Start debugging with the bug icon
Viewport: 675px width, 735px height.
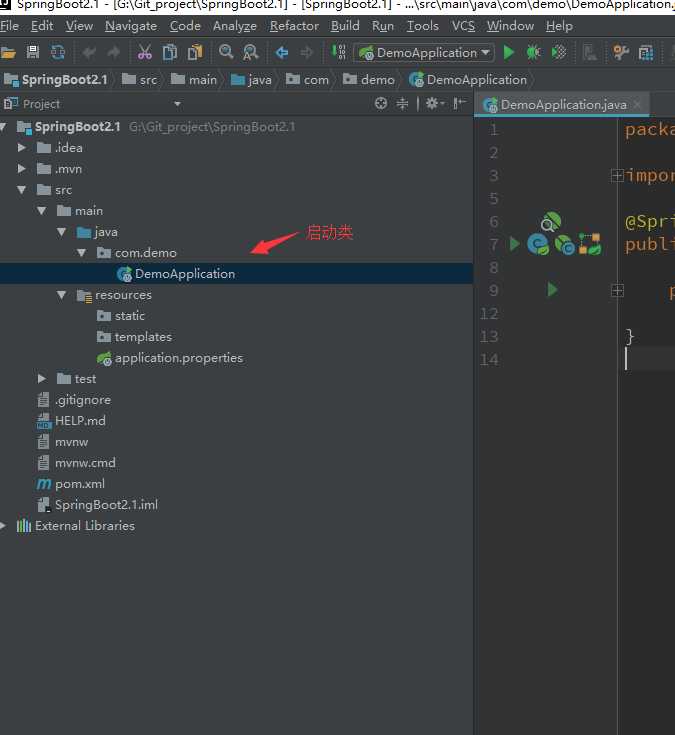[533, 52]
